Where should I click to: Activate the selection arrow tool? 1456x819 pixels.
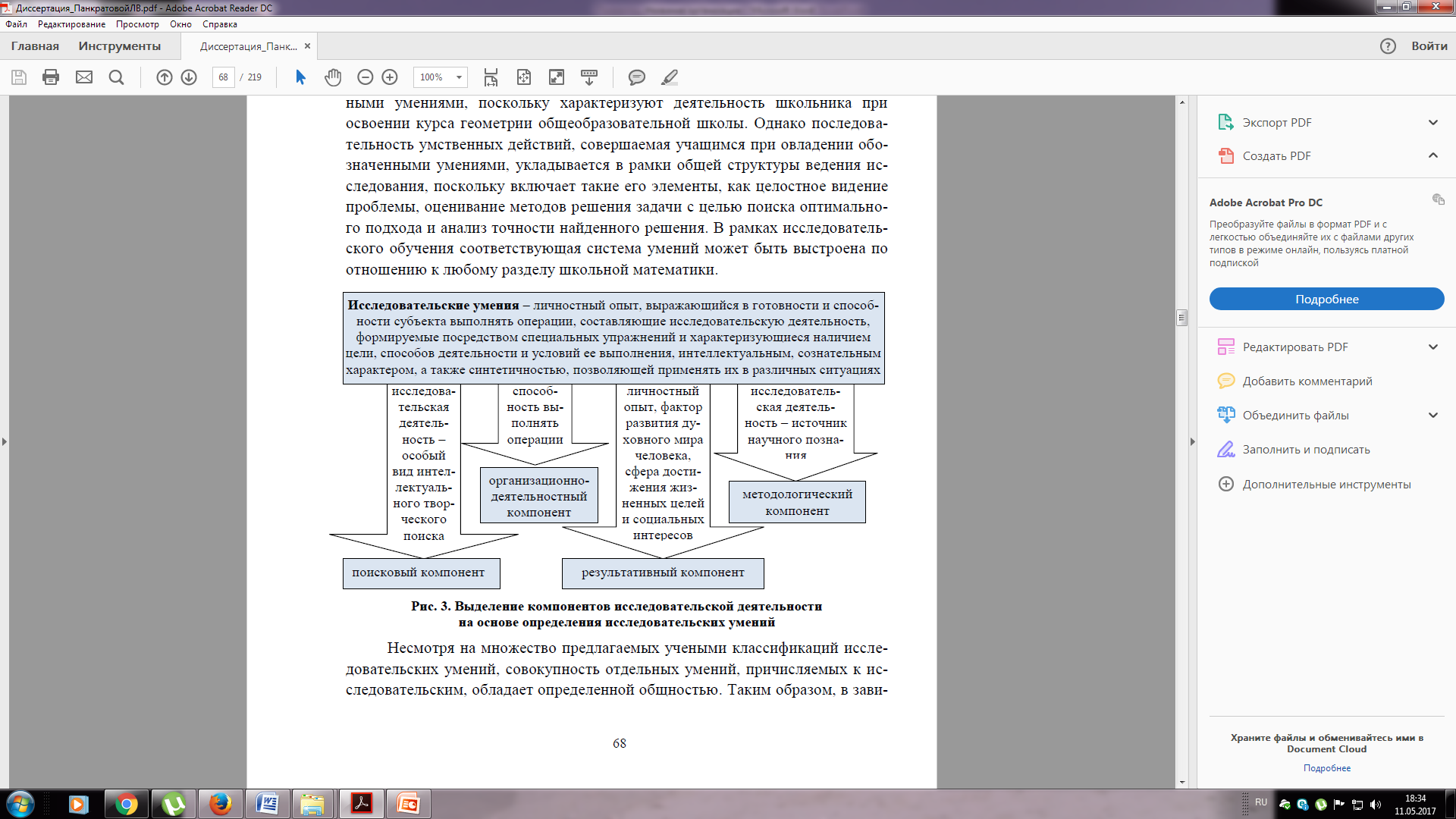click(300, 77)
